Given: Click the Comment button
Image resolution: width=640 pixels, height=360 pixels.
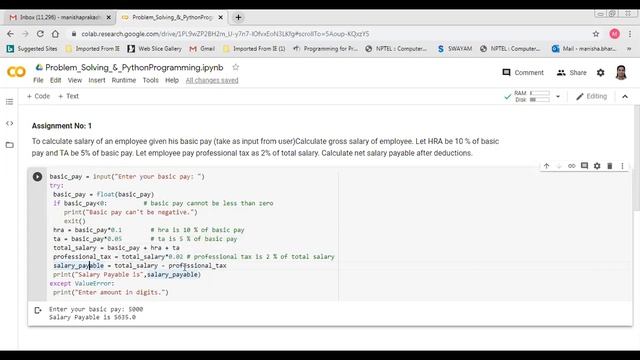Looking at the screenshot, I should [523, 73].
